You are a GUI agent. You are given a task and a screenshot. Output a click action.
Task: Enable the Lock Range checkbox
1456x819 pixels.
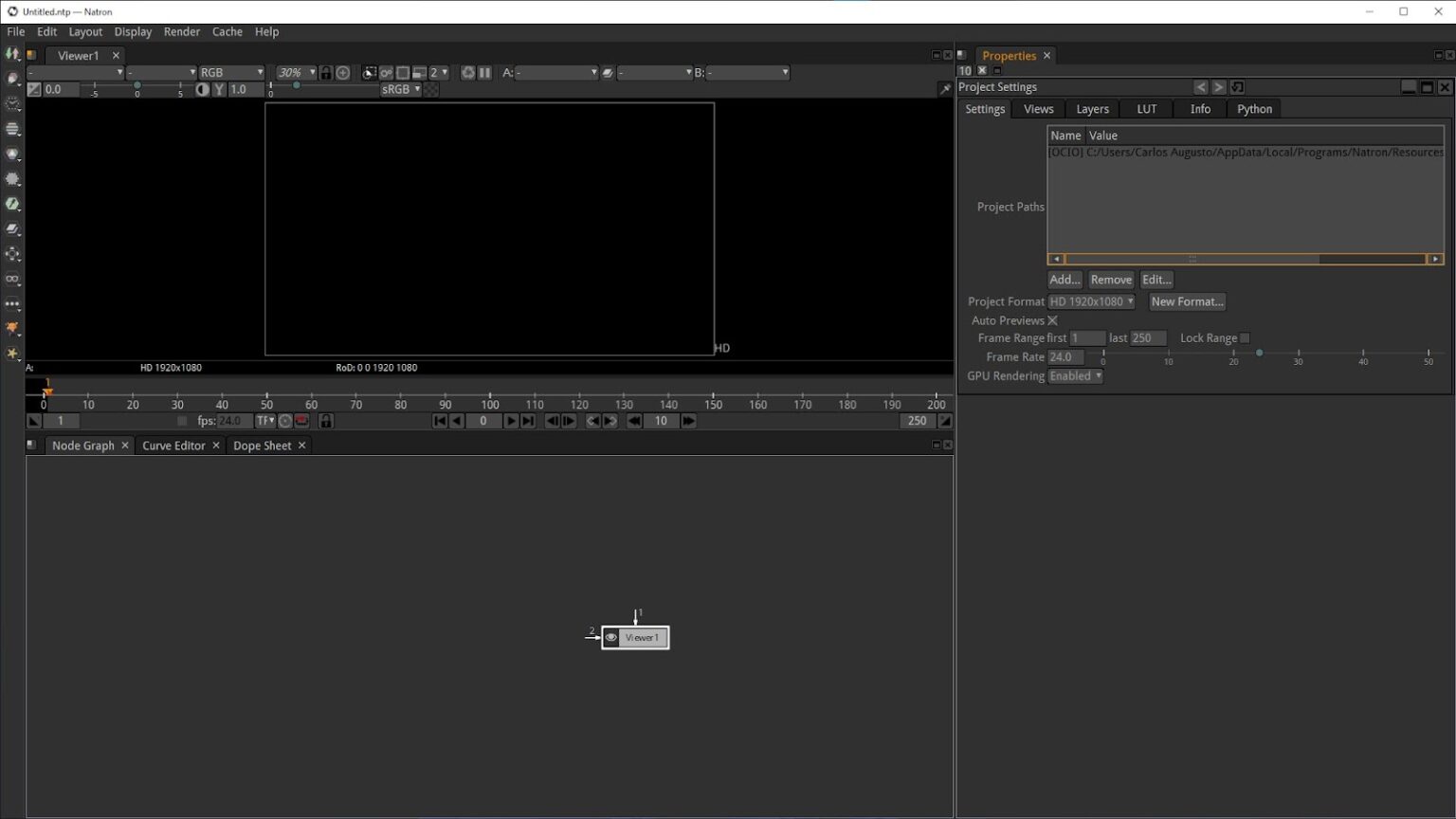point(1243,337)
